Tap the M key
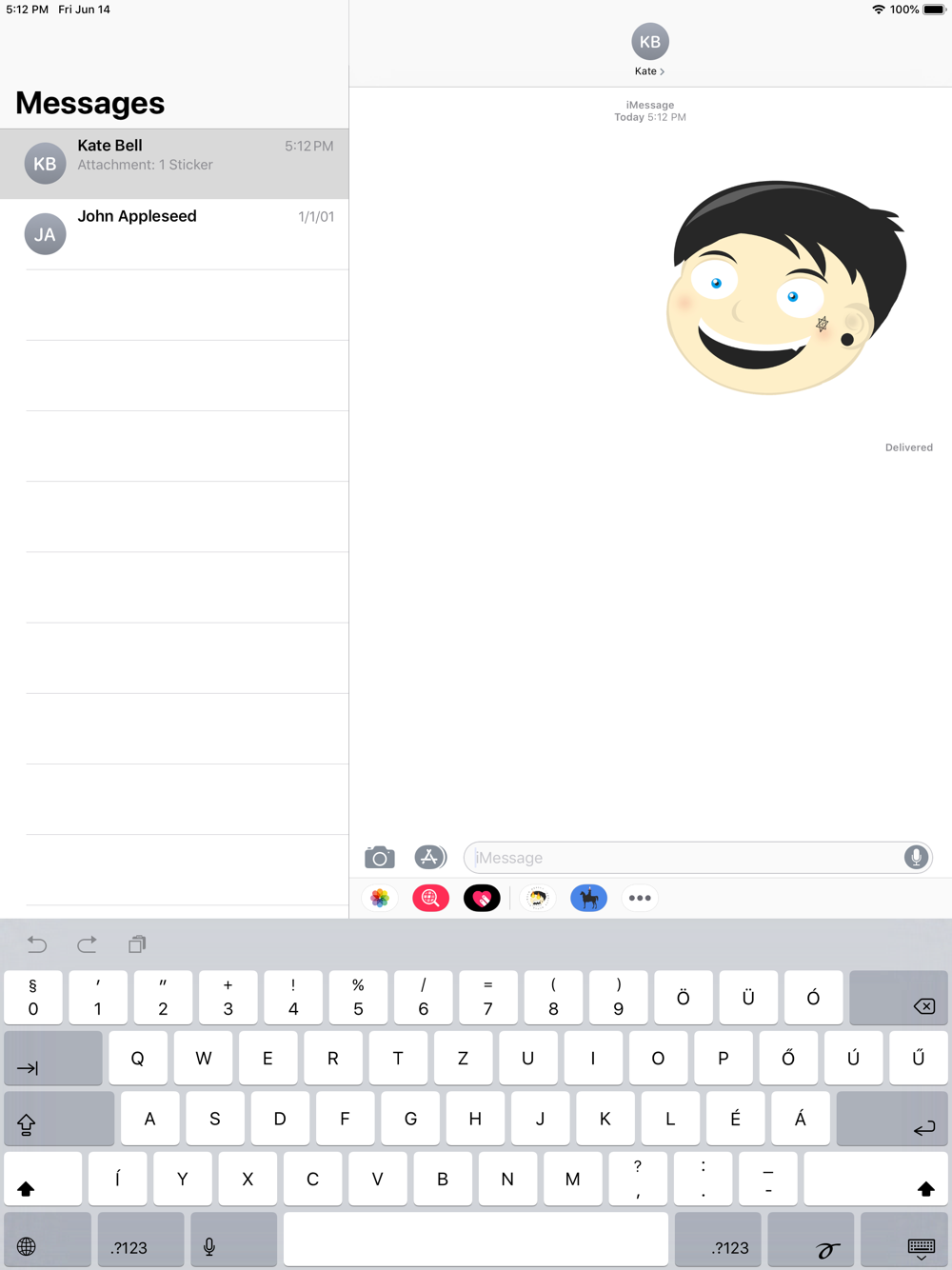Screen dimensions: 952x1270 572,1179
